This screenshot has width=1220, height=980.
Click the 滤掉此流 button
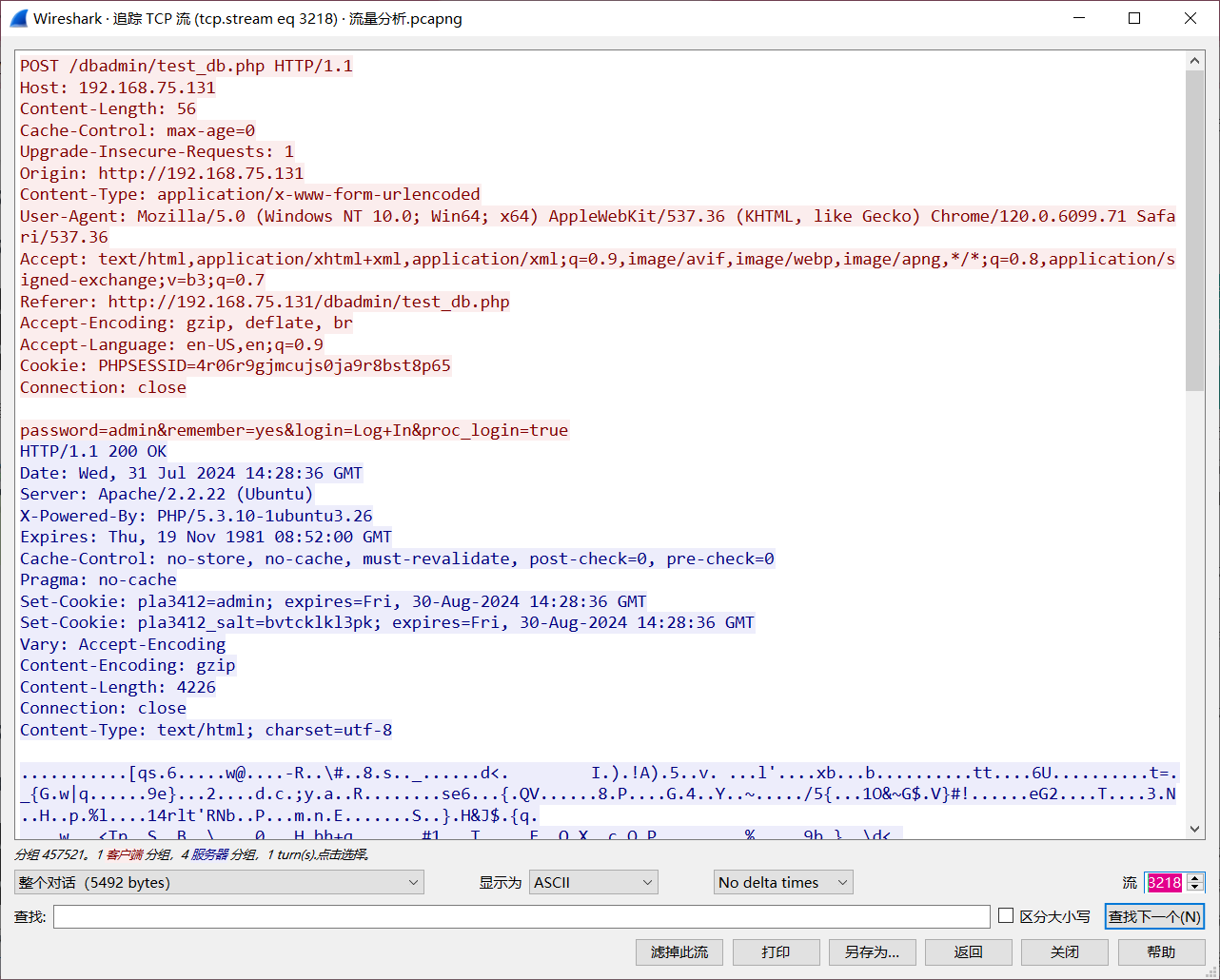679,951
